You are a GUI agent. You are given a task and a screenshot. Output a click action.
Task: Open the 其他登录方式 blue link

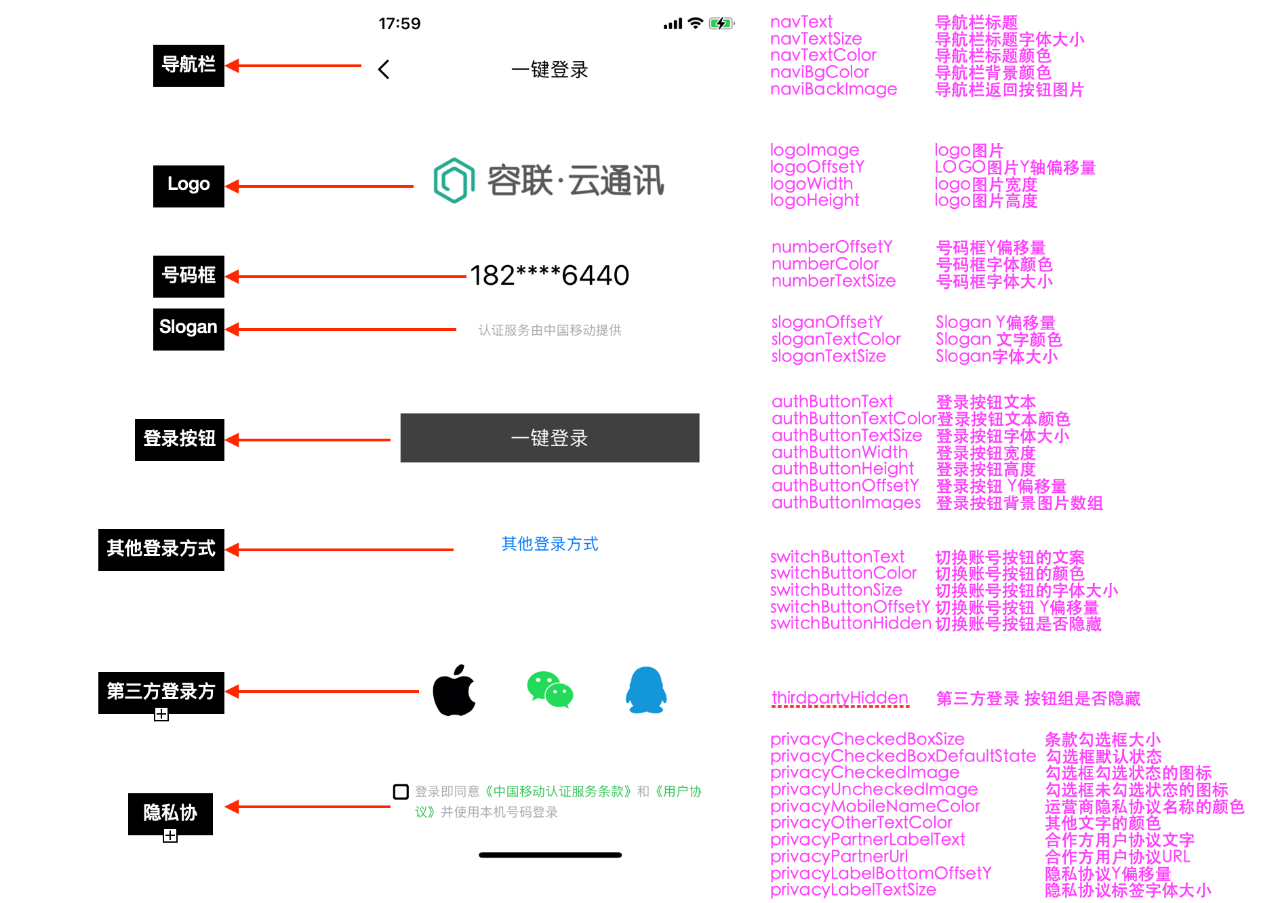point(550,544)
